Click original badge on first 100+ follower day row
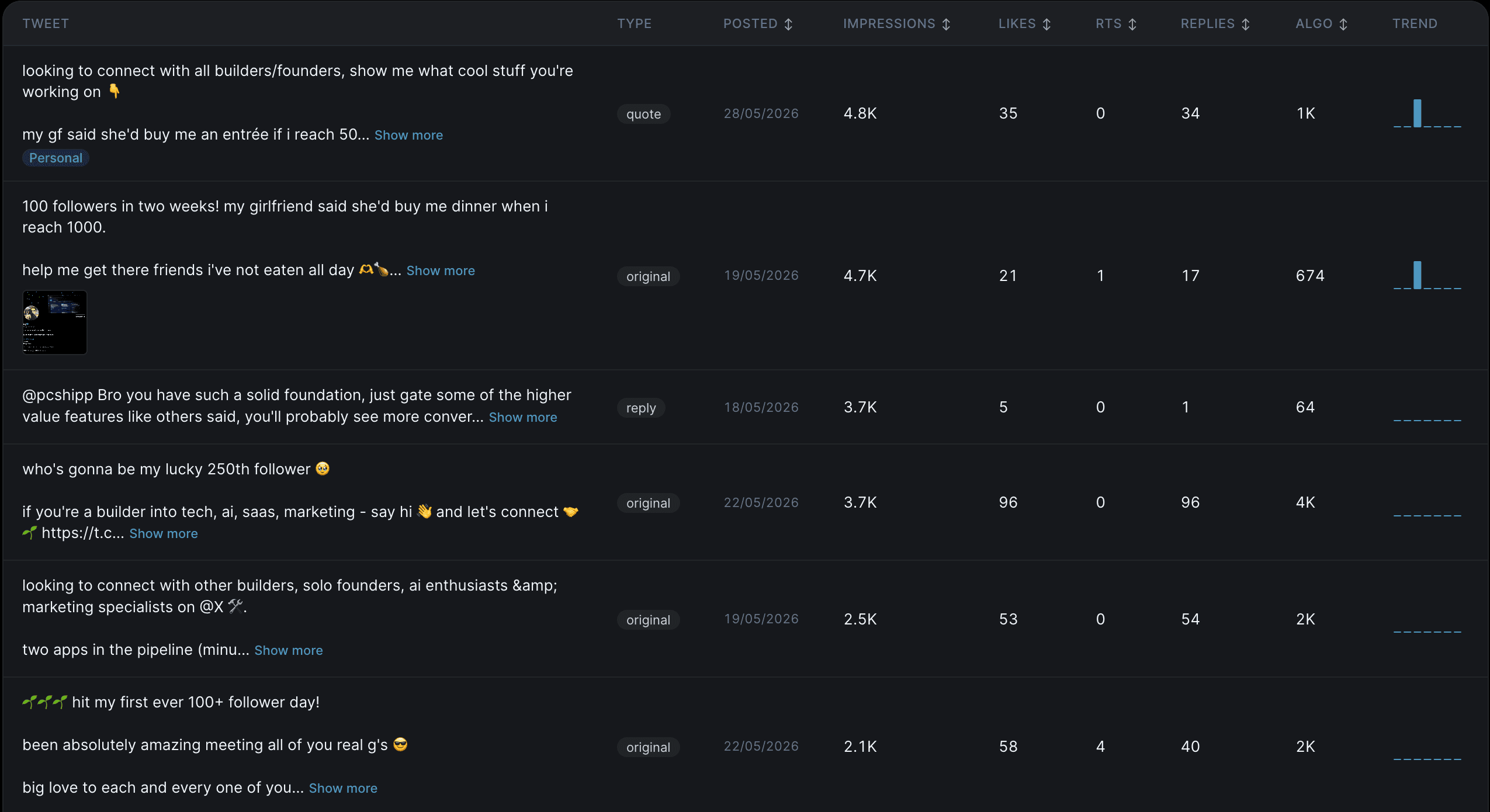Image resolution: width=1490 pixels, height=812 pixels. click(x=648, y=747)
